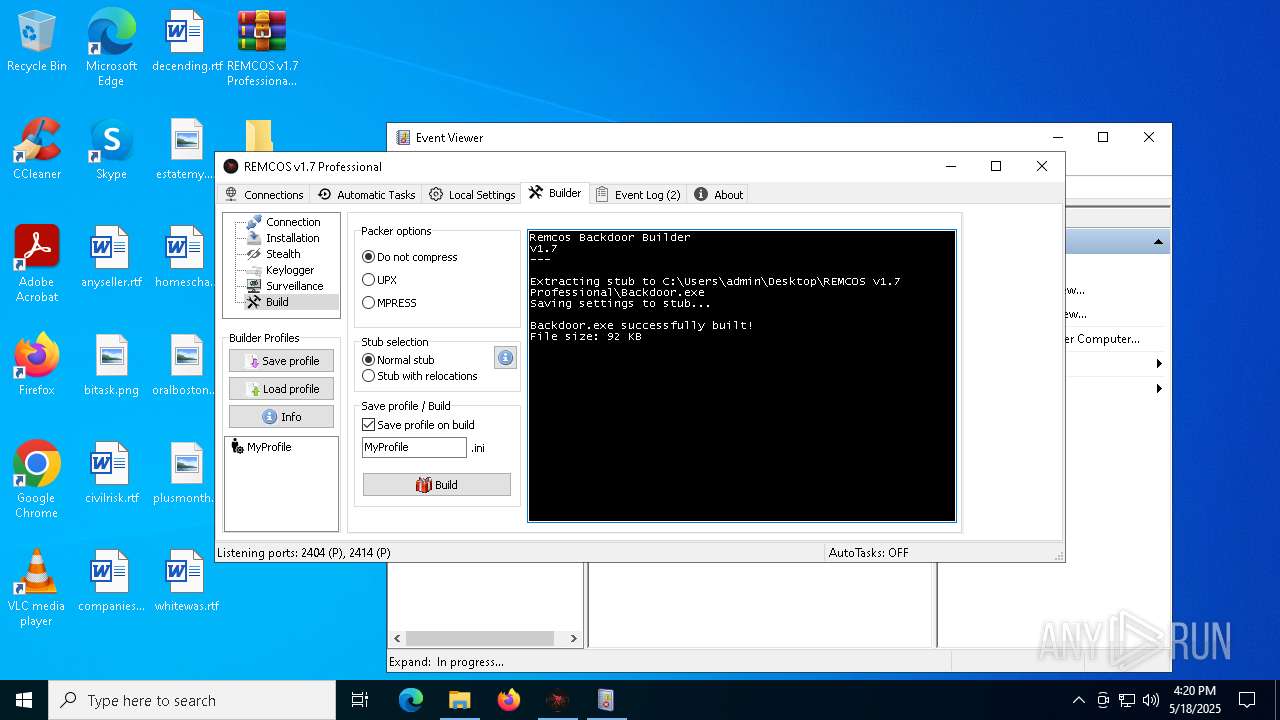Open Windows Start menu
Viewport: 1280px width, 720px height.
pyautogui.click(x=24, y=700)
